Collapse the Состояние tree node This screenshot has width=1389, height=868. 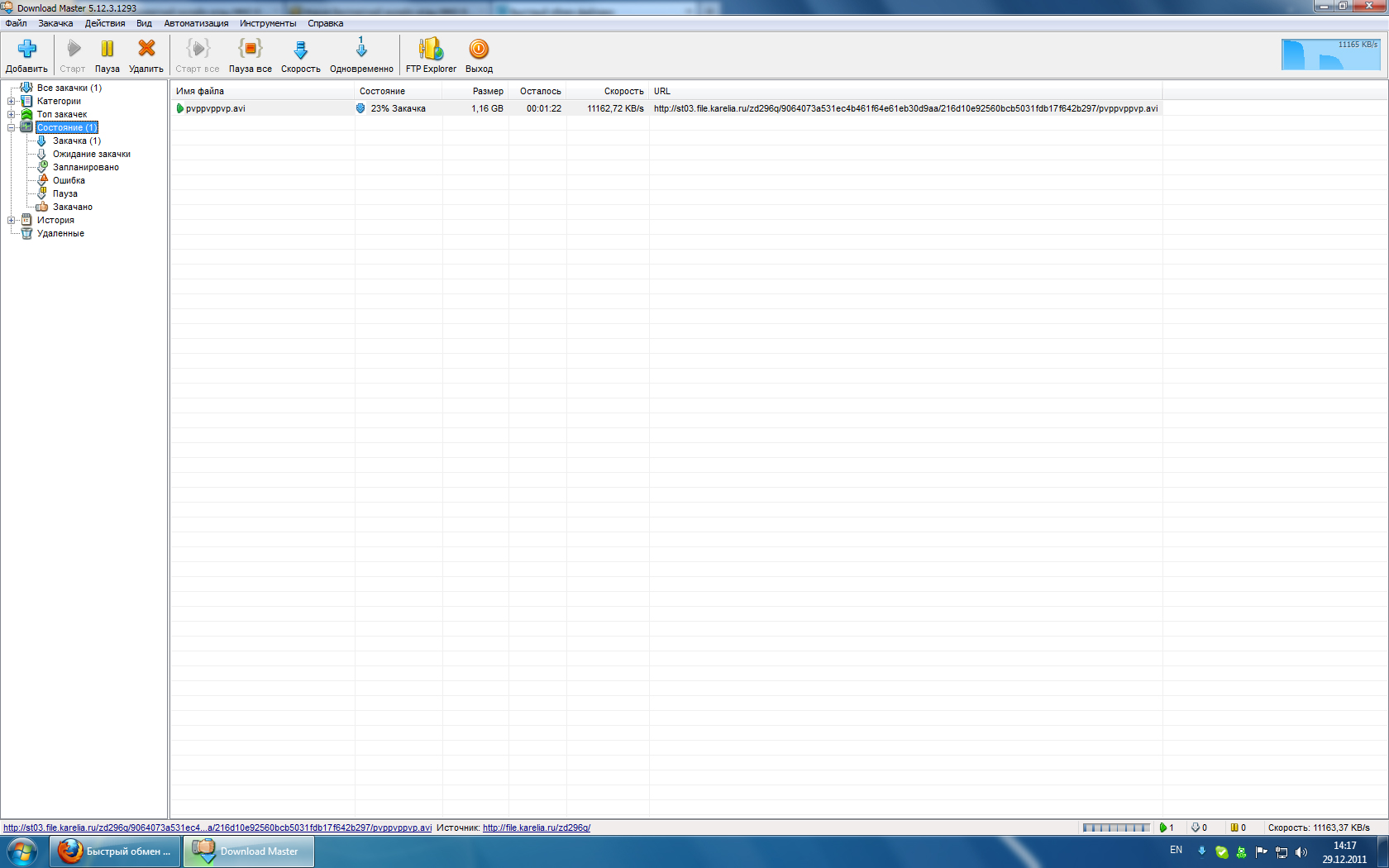point(12,128)
